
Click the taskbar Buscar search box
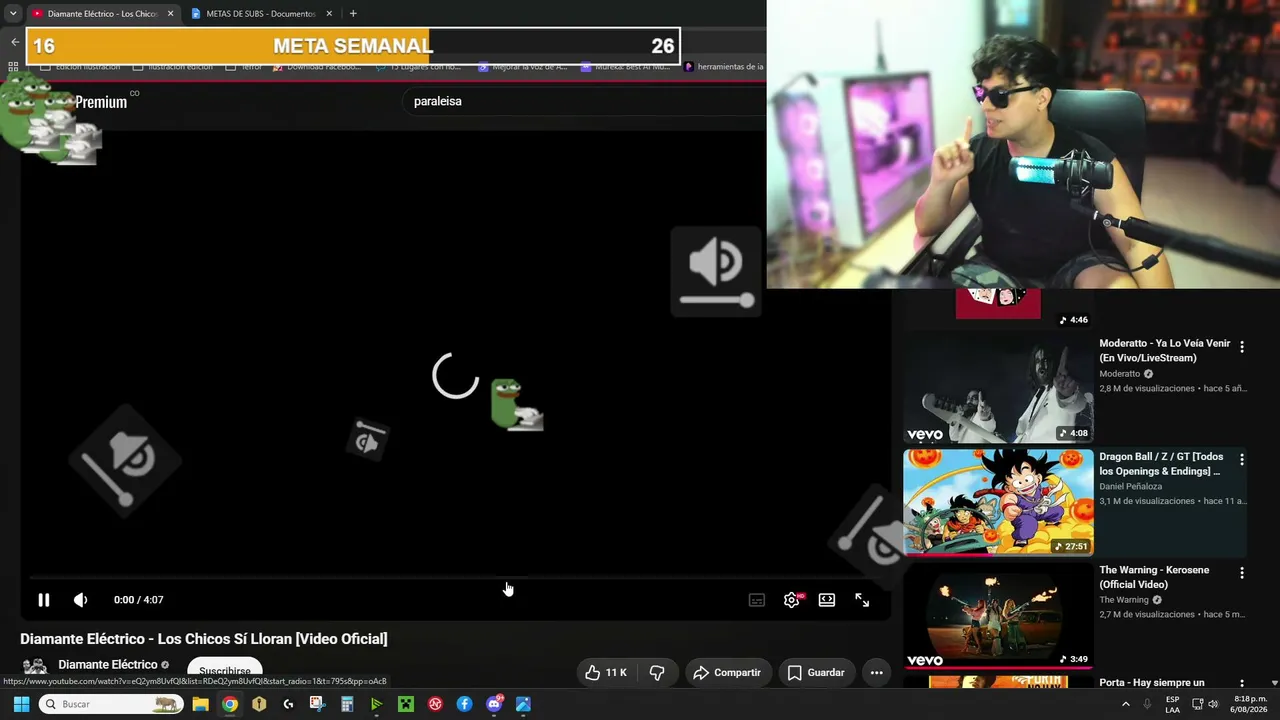pyautogui.click(x=112, y=704)
